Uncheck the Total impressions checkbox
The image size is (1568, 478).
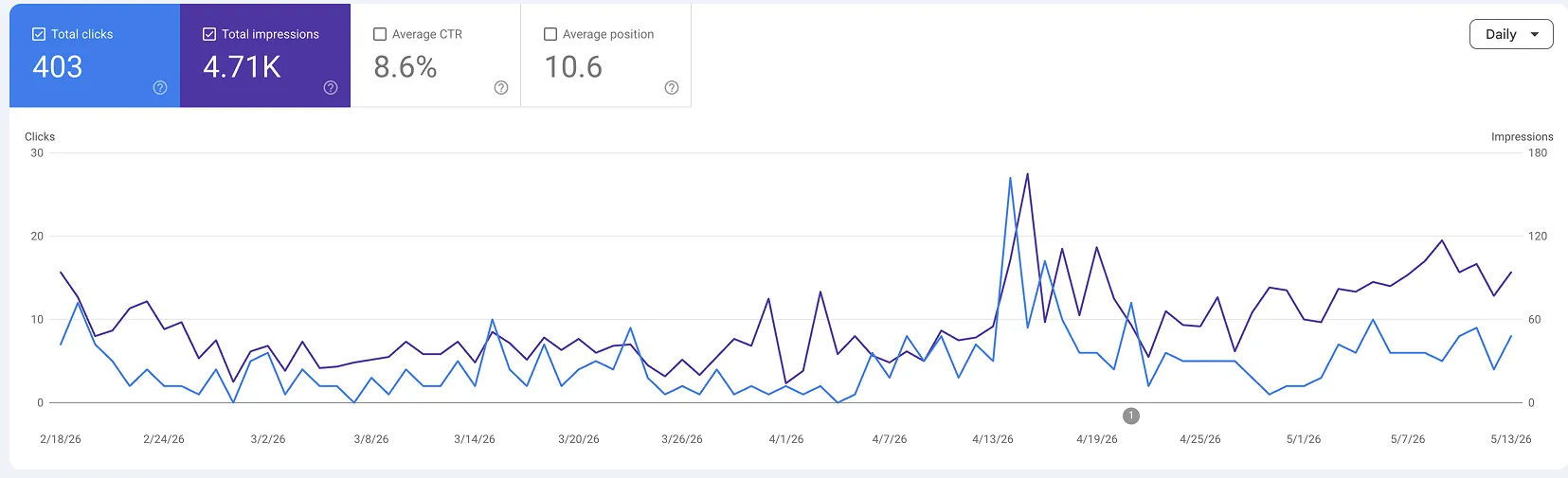point(209,34)
